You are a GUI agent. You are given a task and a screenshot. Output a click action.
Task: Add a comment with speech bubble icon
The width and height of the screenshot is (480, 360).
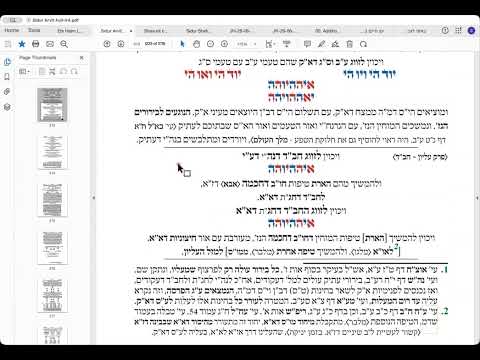click(x=307, y=44)
